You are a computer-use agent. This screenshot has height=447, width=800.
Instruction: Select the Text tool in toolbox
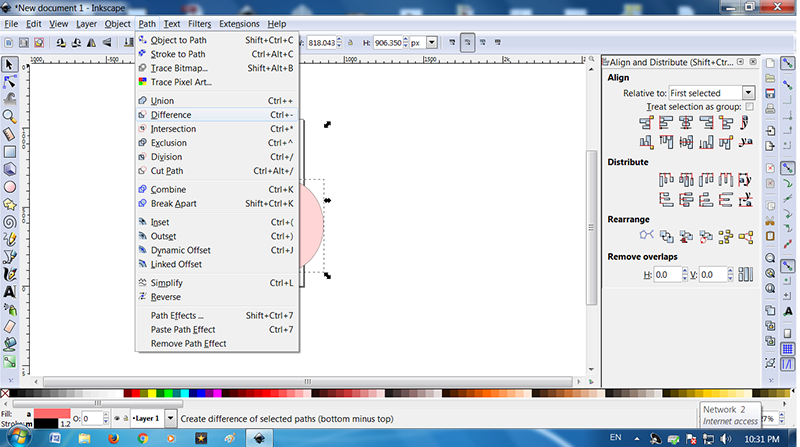click(x=9, y=292)
